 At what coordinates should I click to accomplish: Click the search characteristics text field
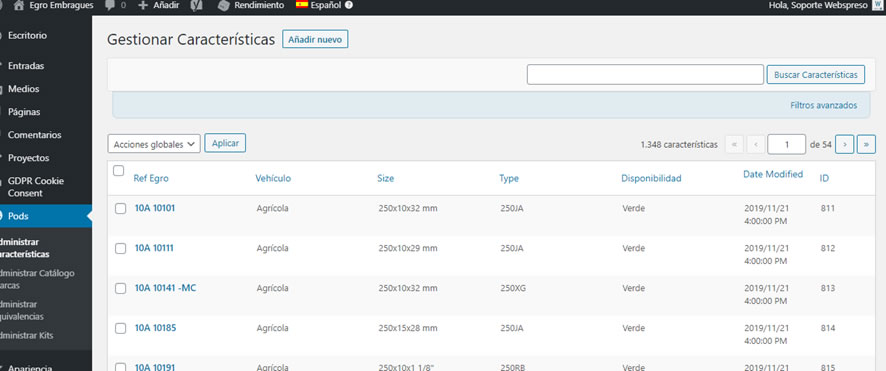point(645,75)
